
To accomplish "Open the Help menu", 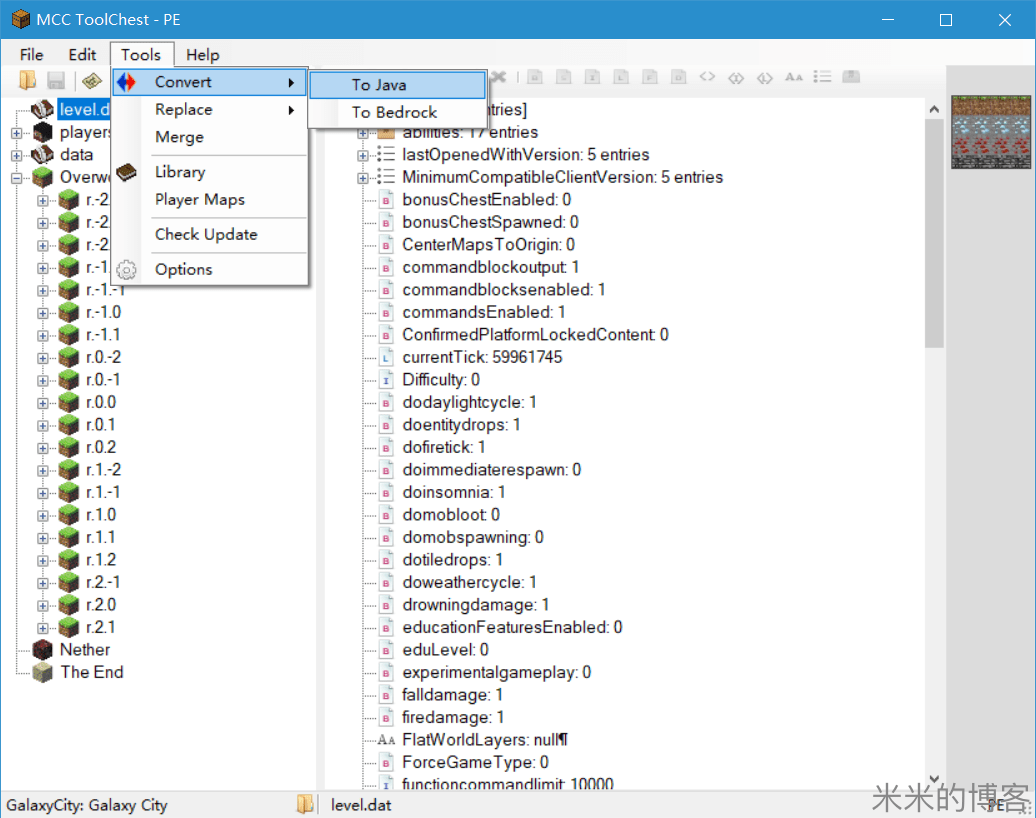I will pos(202,55).
